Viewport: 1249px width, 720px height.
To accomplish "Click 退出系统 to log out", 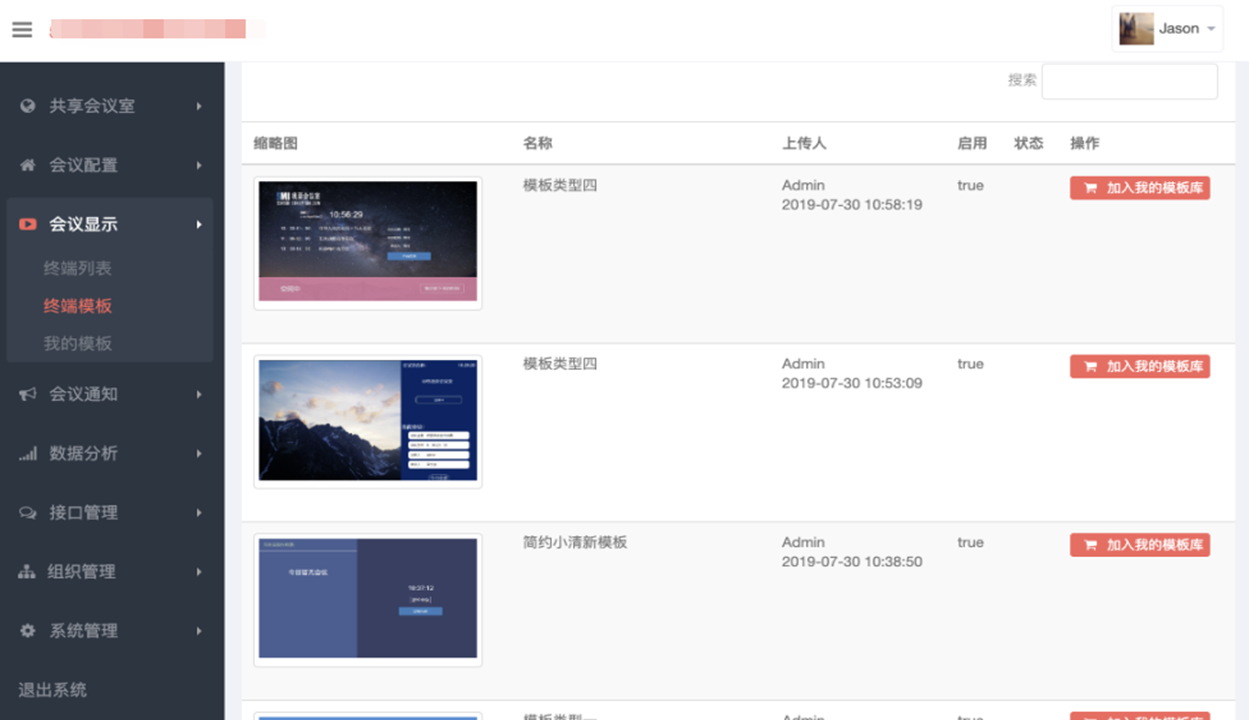I will click(53, 690).
